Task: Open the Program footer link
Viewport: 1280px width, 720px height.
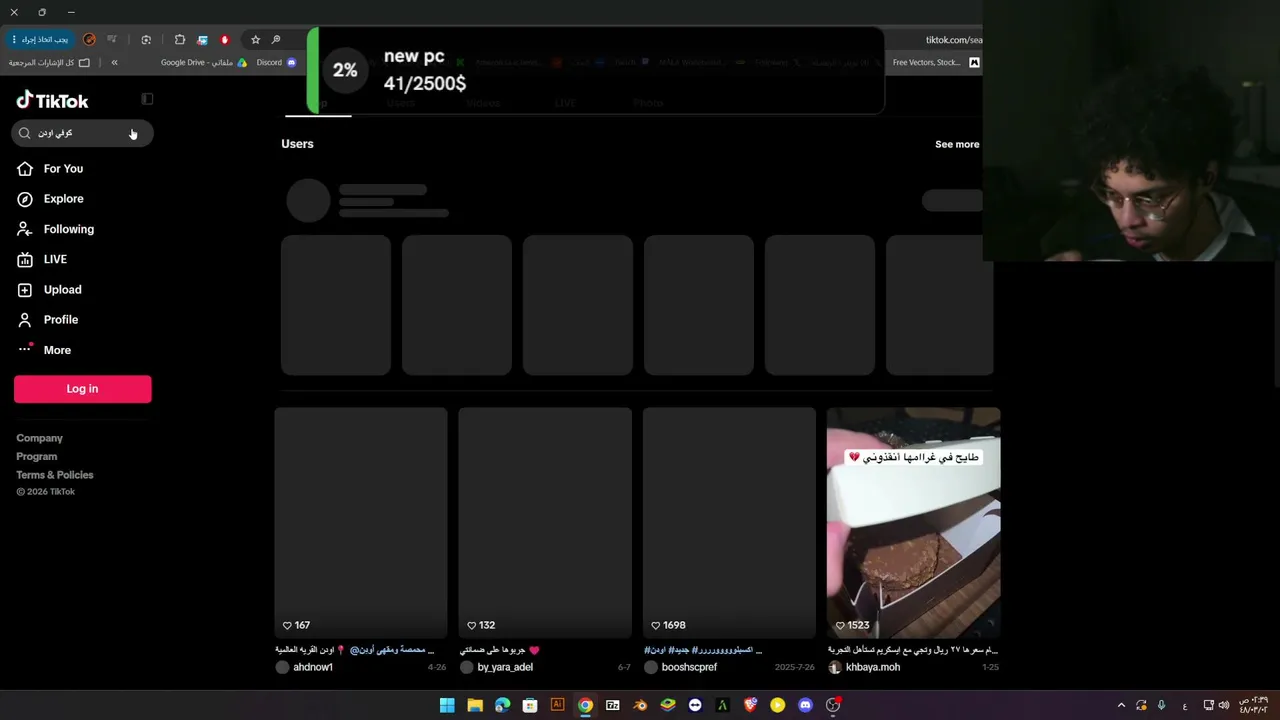Action: pyautogui.click(x=36, y=456)
